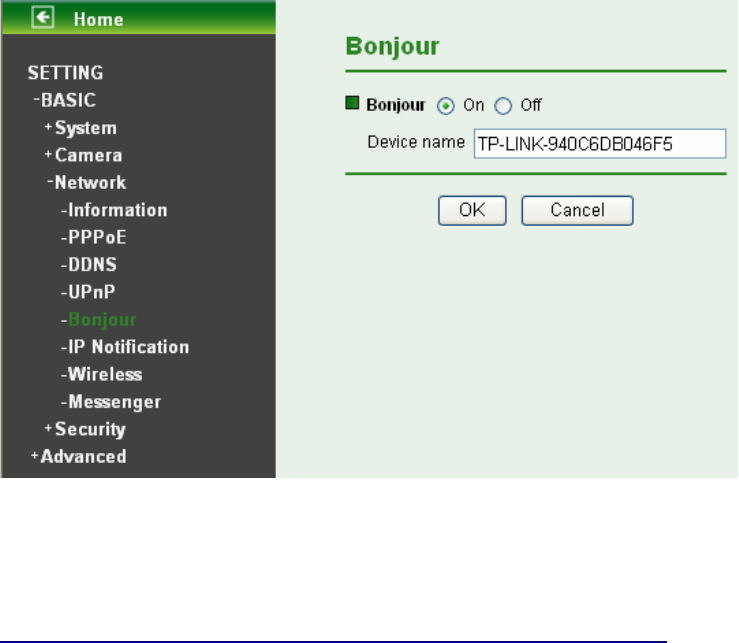This screenshot has height=643, width=739.
Task: Open the Wireless settings page
Action: 101,374
